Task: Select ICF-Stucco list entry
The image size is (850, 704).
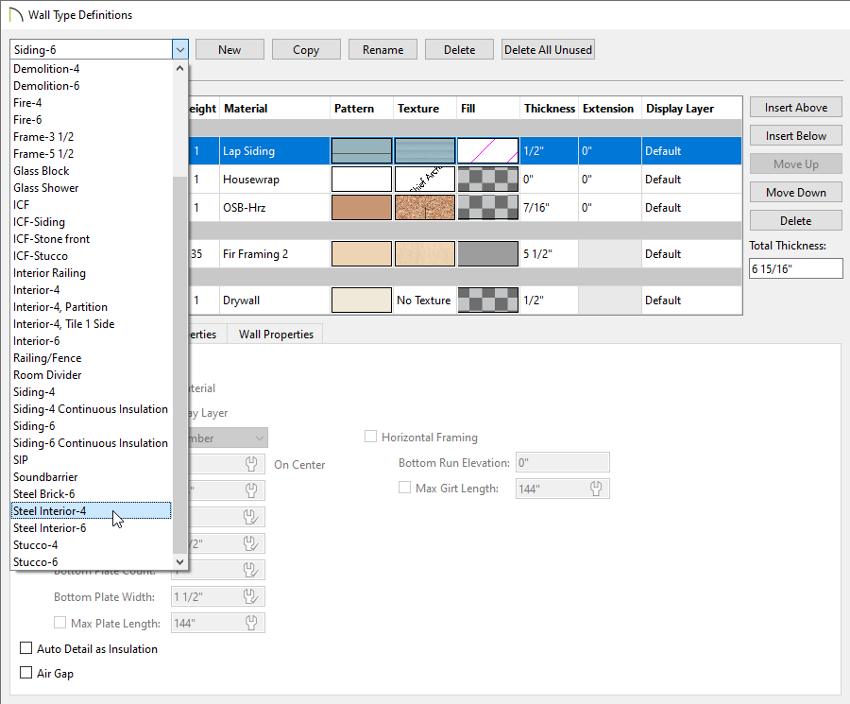Action: tap(91, 256)
